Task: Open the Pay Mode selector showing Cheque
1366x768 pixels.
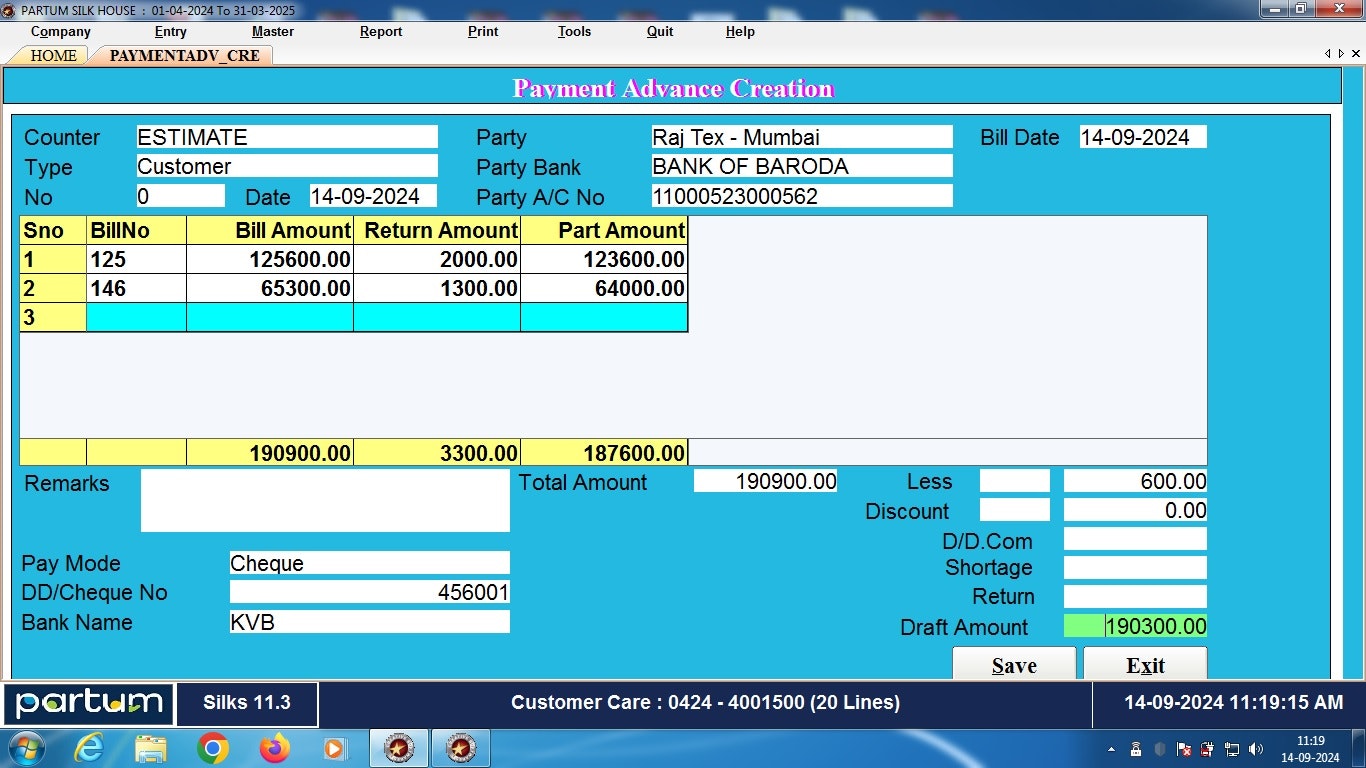Action: click(369, 563)
